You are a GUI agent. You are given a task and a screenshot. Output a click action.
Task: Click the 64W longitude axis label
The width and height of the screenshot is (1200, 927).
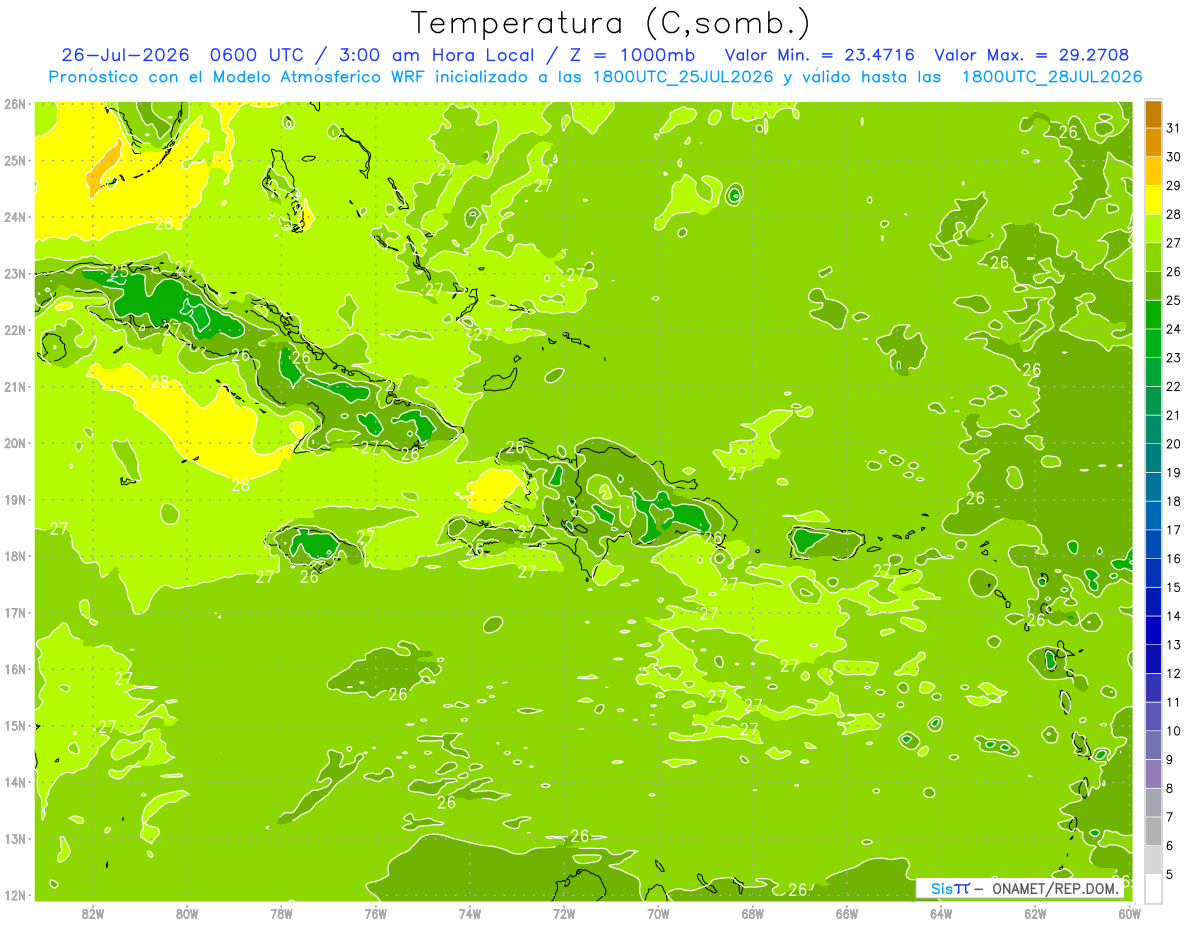(x=941, y=913)
